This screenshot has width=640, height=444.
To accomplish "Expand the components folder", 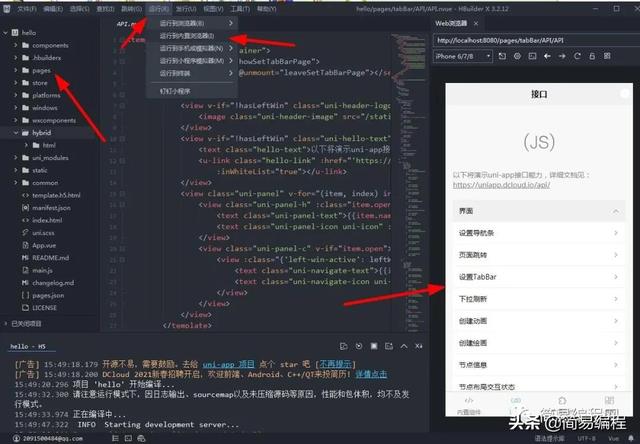I will pos(16,45).
